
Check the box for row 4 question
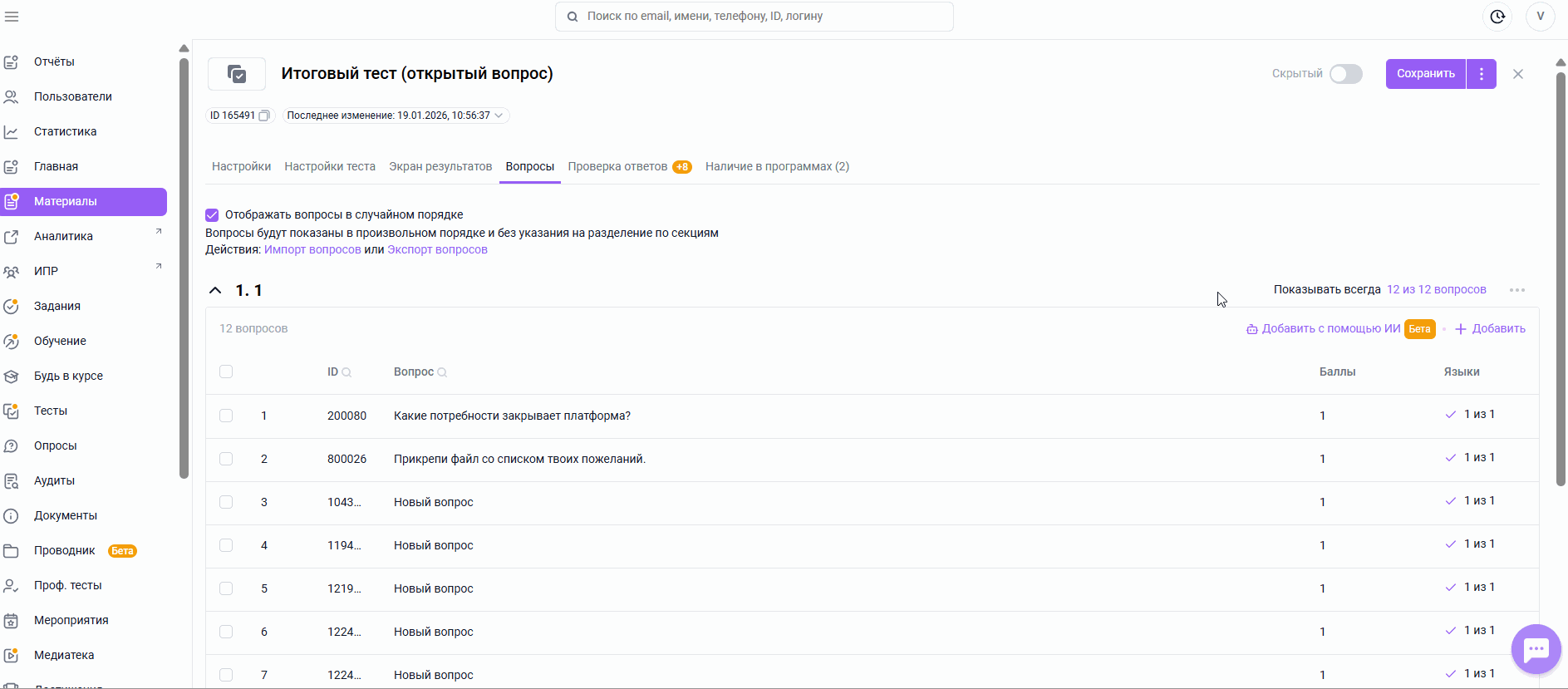(226, 545)
